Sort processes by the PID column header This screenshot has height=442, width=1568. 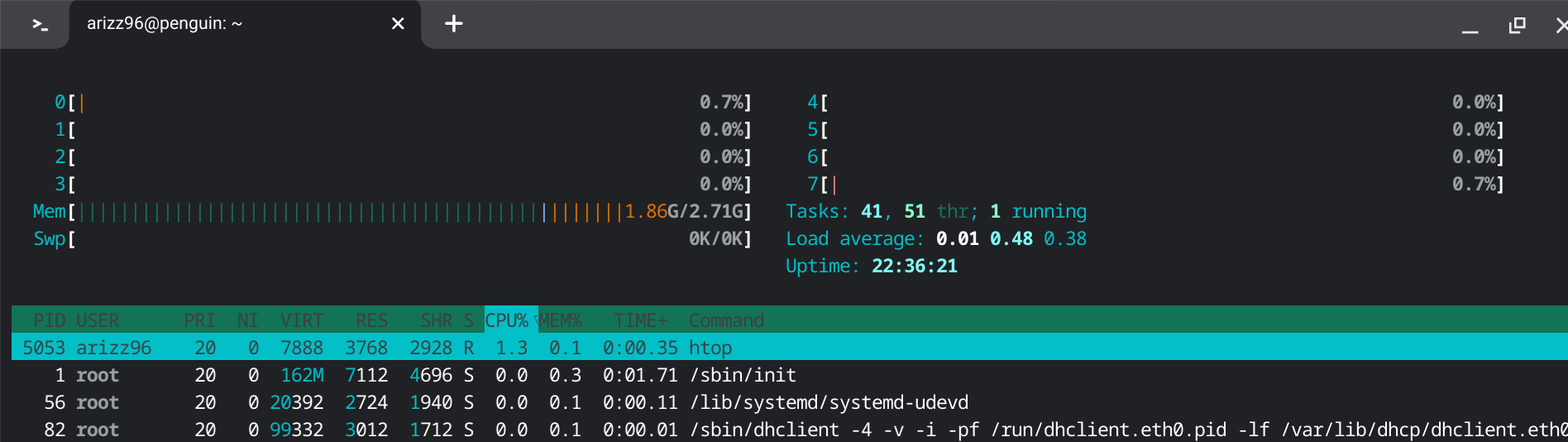tap(49, 320)
